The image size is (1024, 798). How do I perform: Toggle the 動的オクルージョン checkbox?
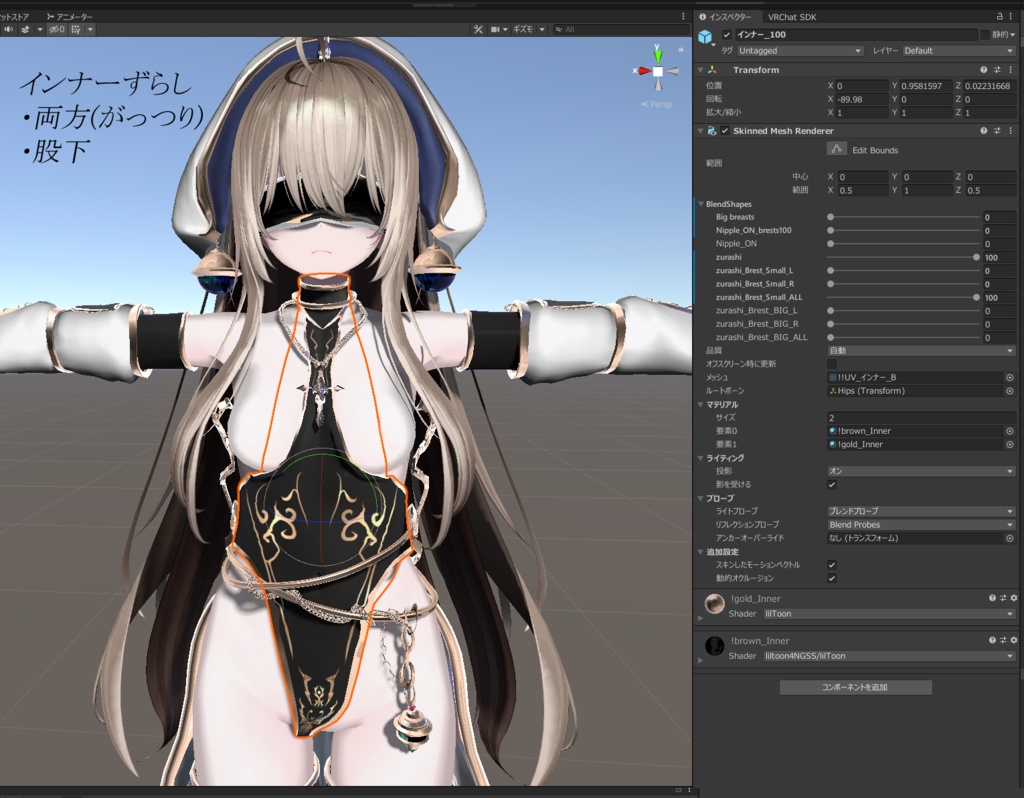[x=831, y=578]
